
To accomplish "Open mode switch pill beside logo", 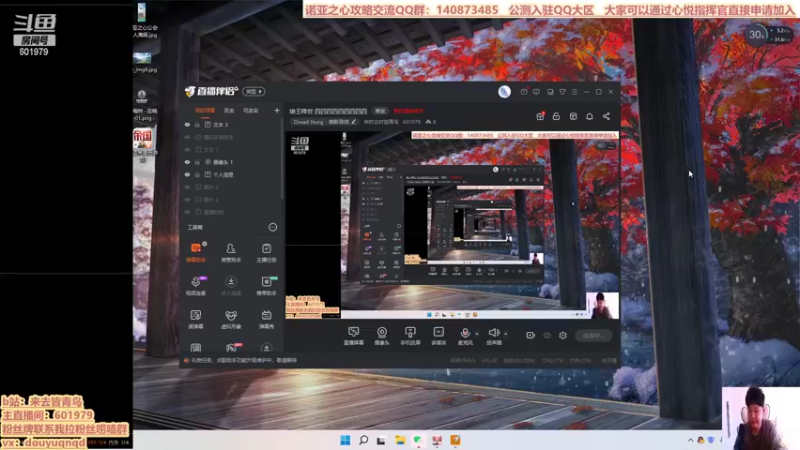I will pyautogui.click(x=254, y=91).
